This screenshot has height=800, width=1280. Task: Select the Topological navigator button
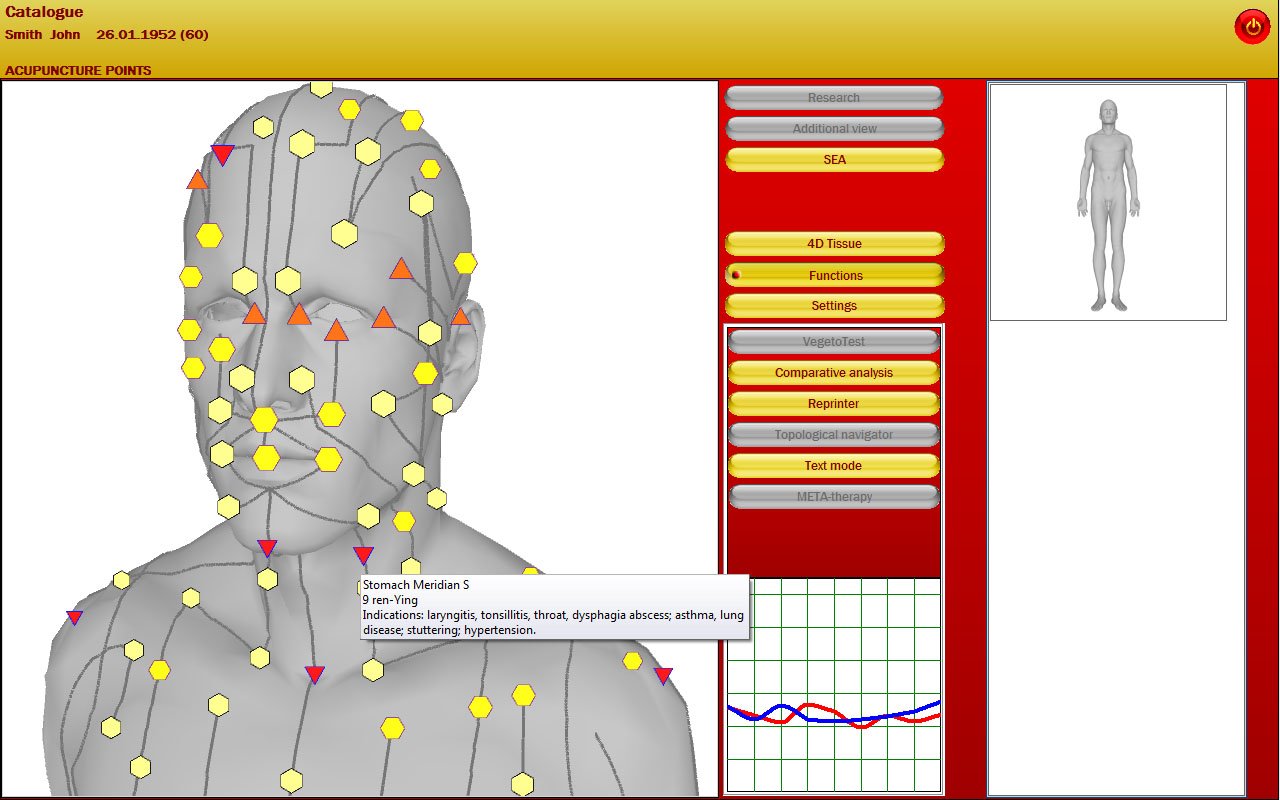833,435
